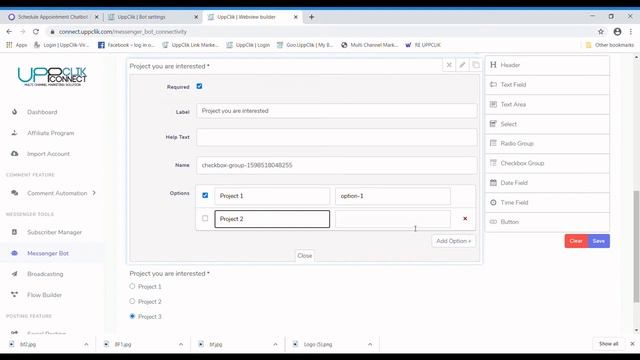640x360 pixels.
Task: Open the Logo png download options arrow
Action: [x=370, y=344]
